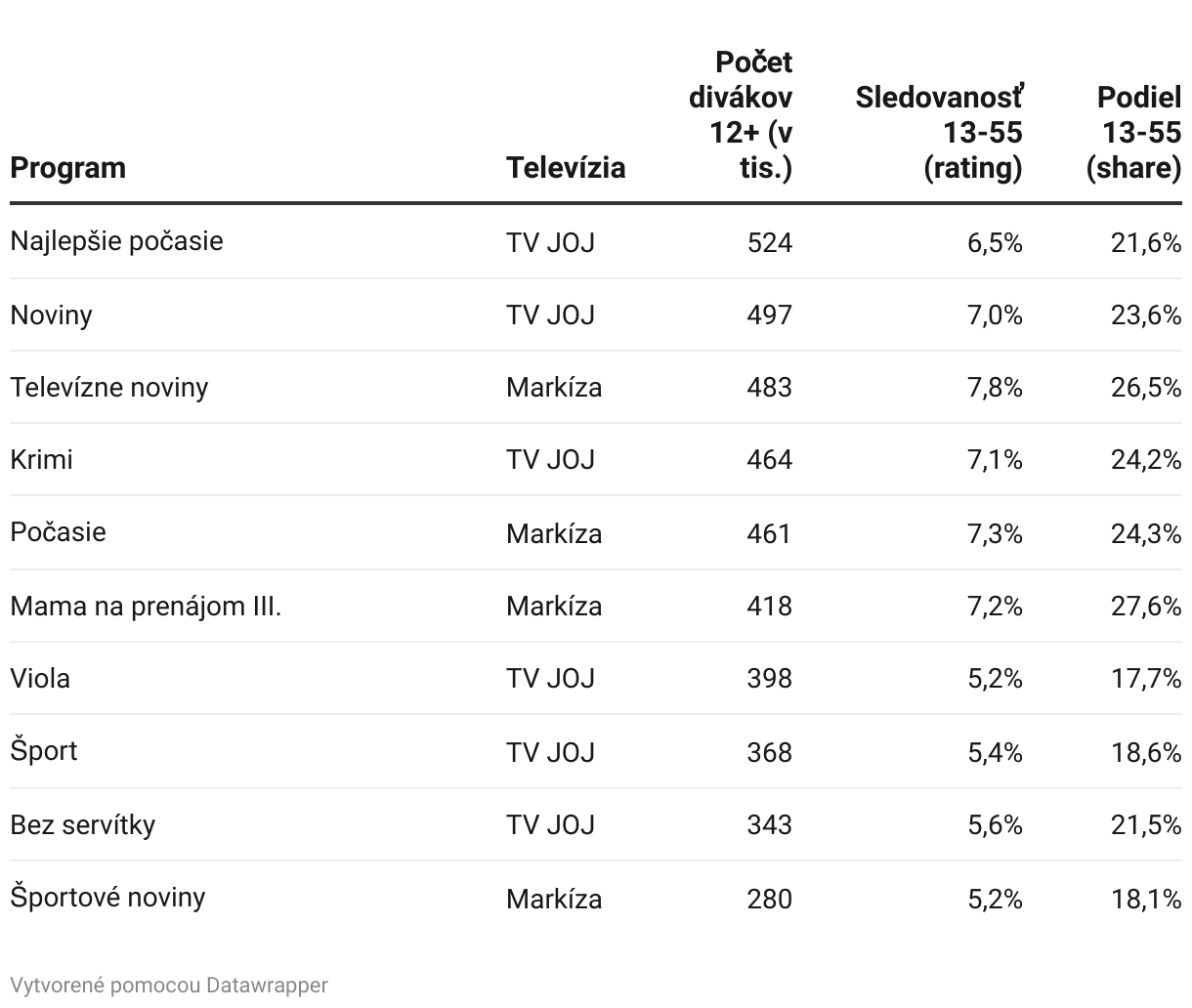Image resolution: width=1192 pixels, height=1008 pixels.
Task: Select the Televízne noviny row
Action: point(596,388)
